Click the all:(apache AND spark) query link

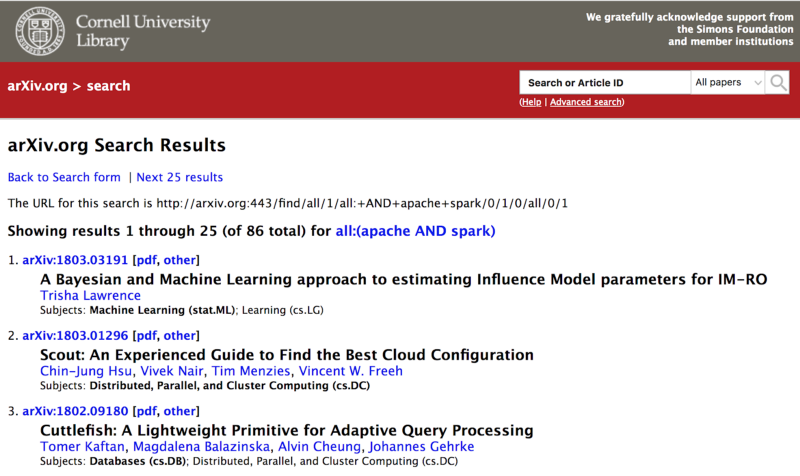click(x=415, y=231)
